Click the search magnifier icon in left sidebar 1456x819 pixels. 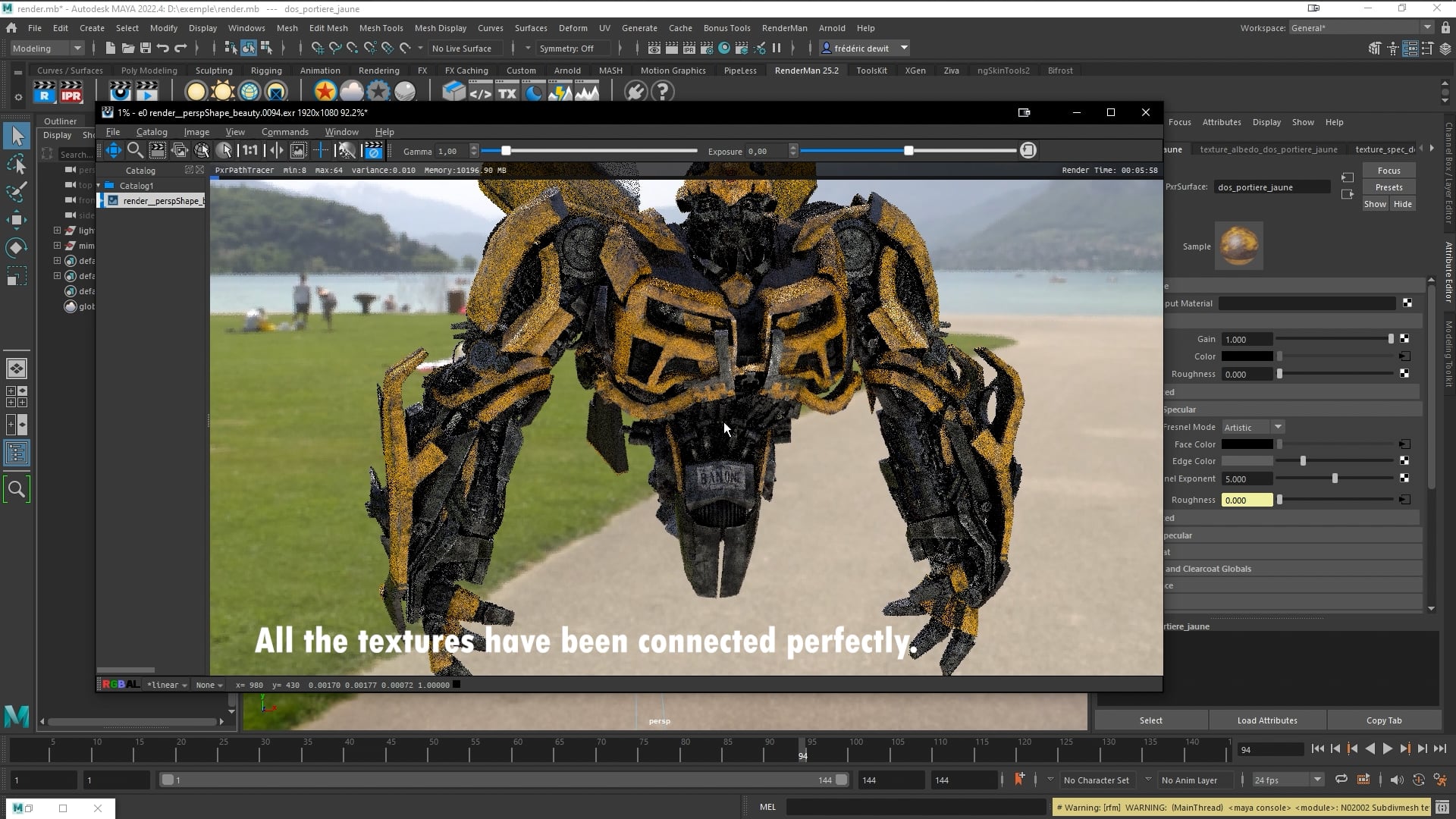(x=17, y=489)
